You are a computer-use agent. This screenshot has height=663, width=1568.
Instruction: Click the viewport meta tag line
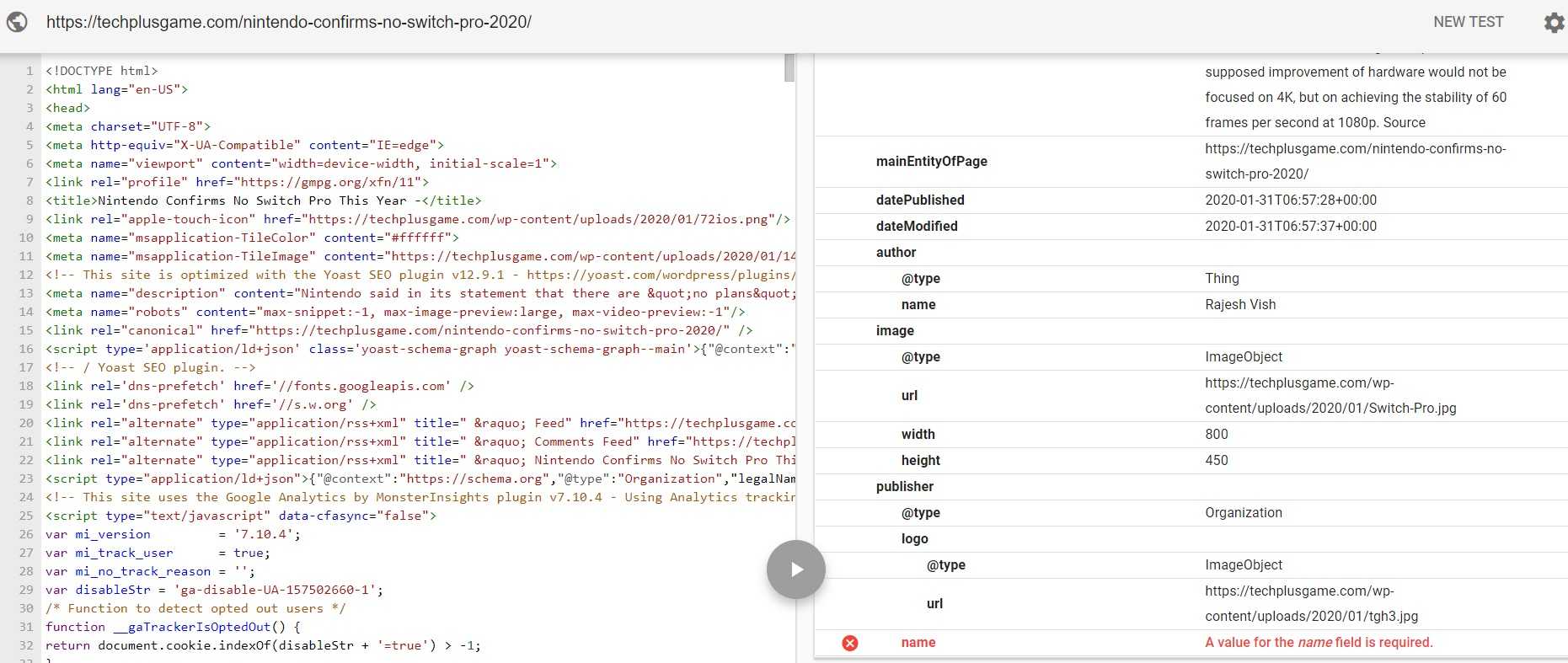click(x=302, y=163)
